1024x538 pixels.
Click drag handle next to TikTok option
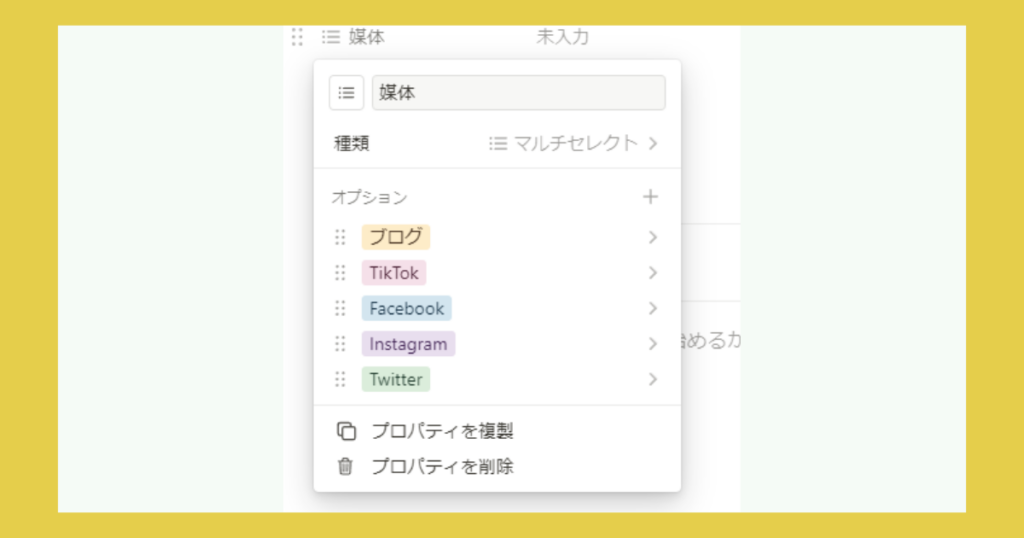point(340,273)
